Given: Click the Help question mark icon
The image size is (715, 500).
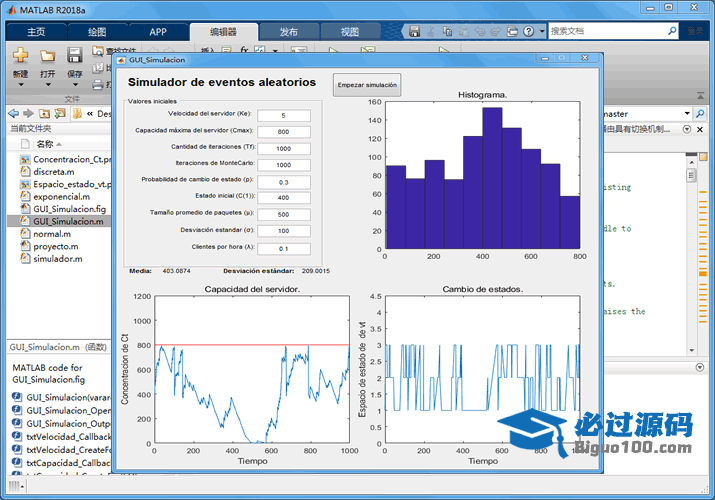Looking at the screenshot, I should coord(528,31).
